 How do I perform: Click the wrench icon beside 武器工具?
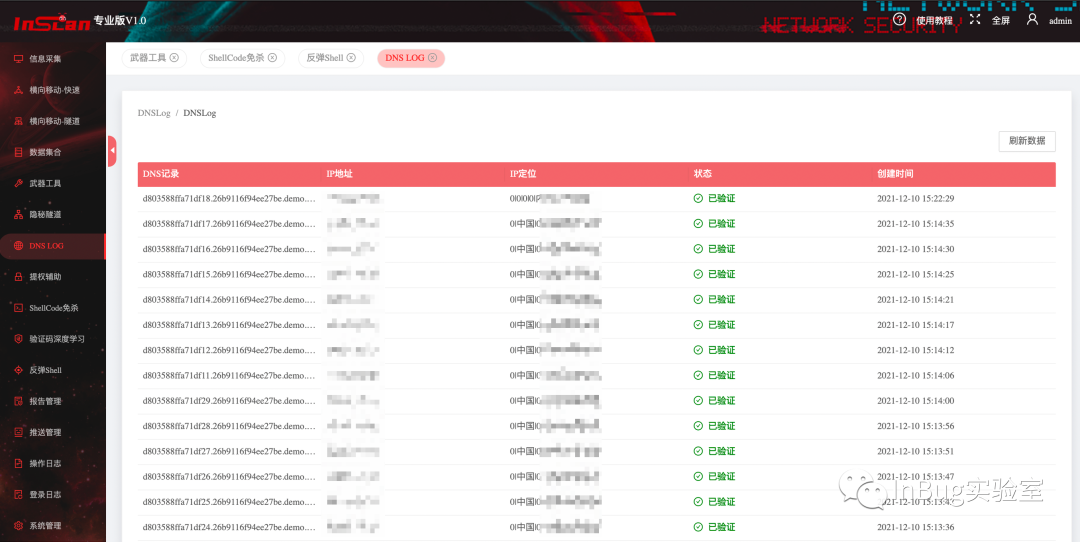pos(19,183)
